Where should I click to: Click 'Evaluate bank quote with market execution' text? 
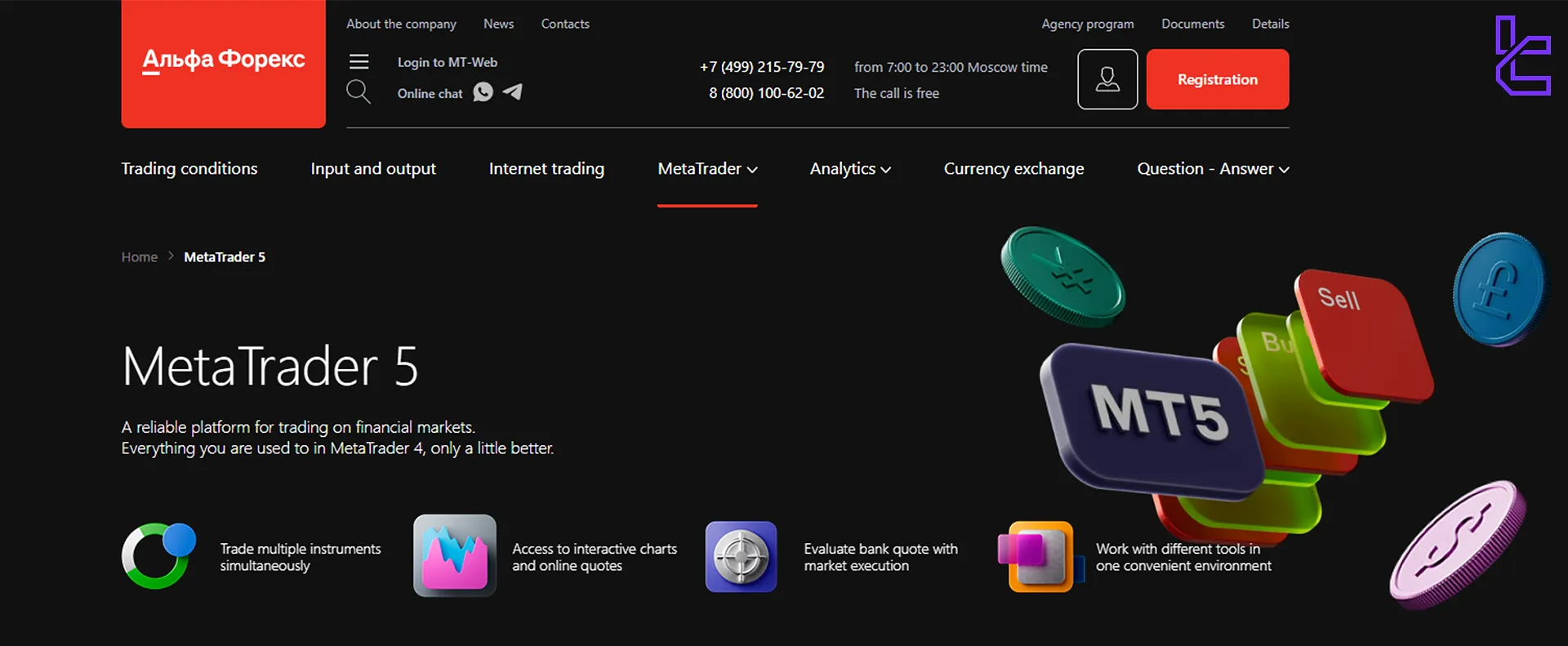[x=880, y=557]
